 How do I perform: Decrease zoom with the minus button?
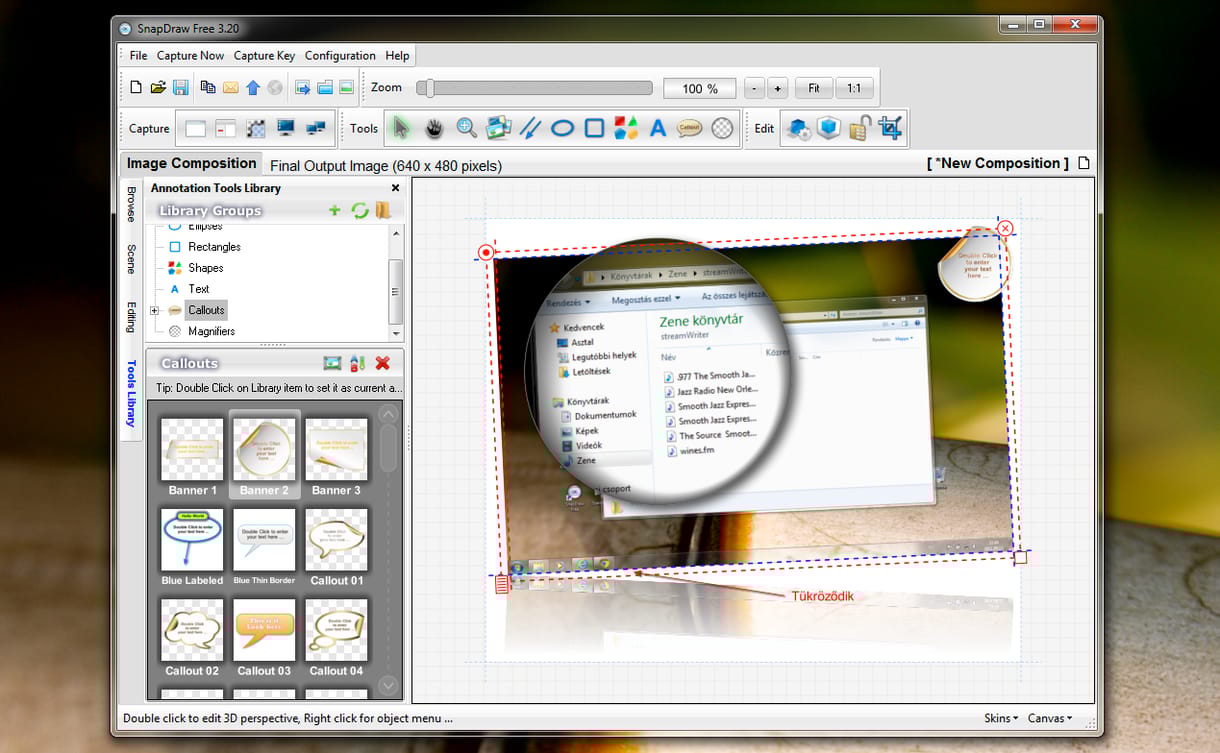755,88
